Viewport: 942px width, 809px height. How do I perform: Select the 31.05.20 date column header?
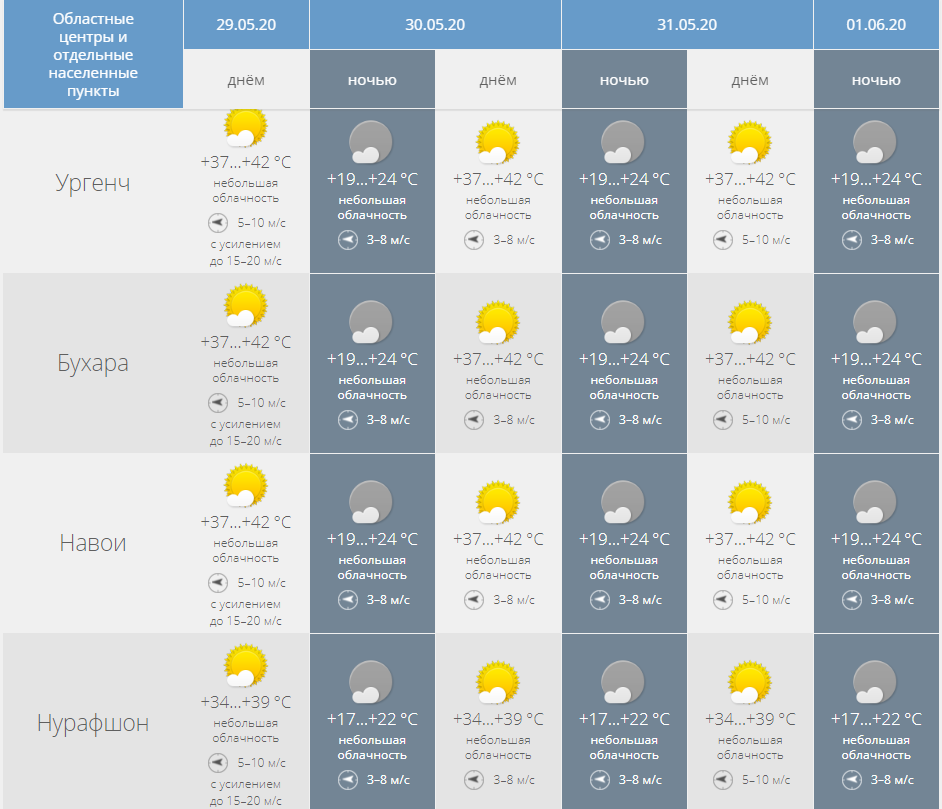pos(687,25)
